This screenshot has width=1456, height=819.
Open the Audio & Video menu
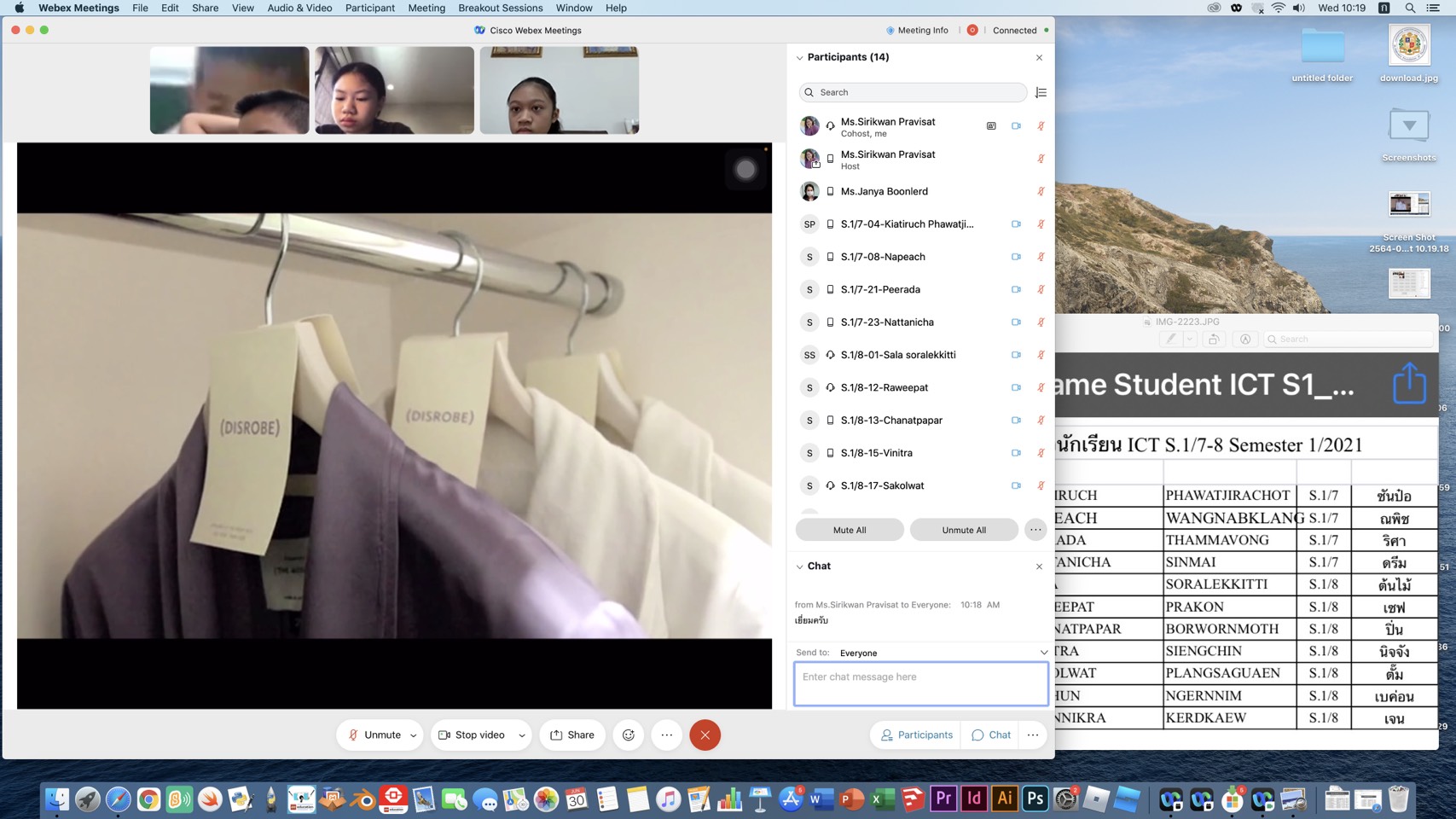(x=299, y=8)
